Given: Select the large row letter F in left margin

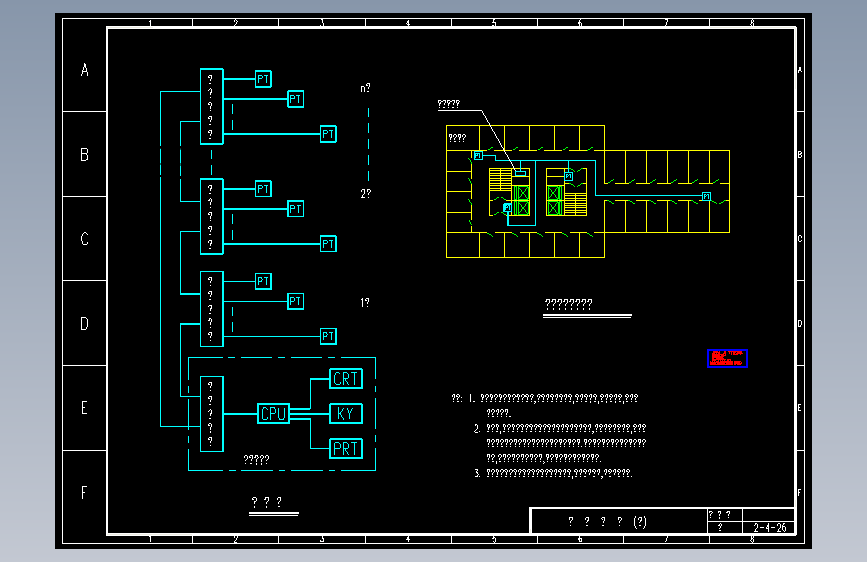Looking at the screenshot, I should click(x=83, y=492).
